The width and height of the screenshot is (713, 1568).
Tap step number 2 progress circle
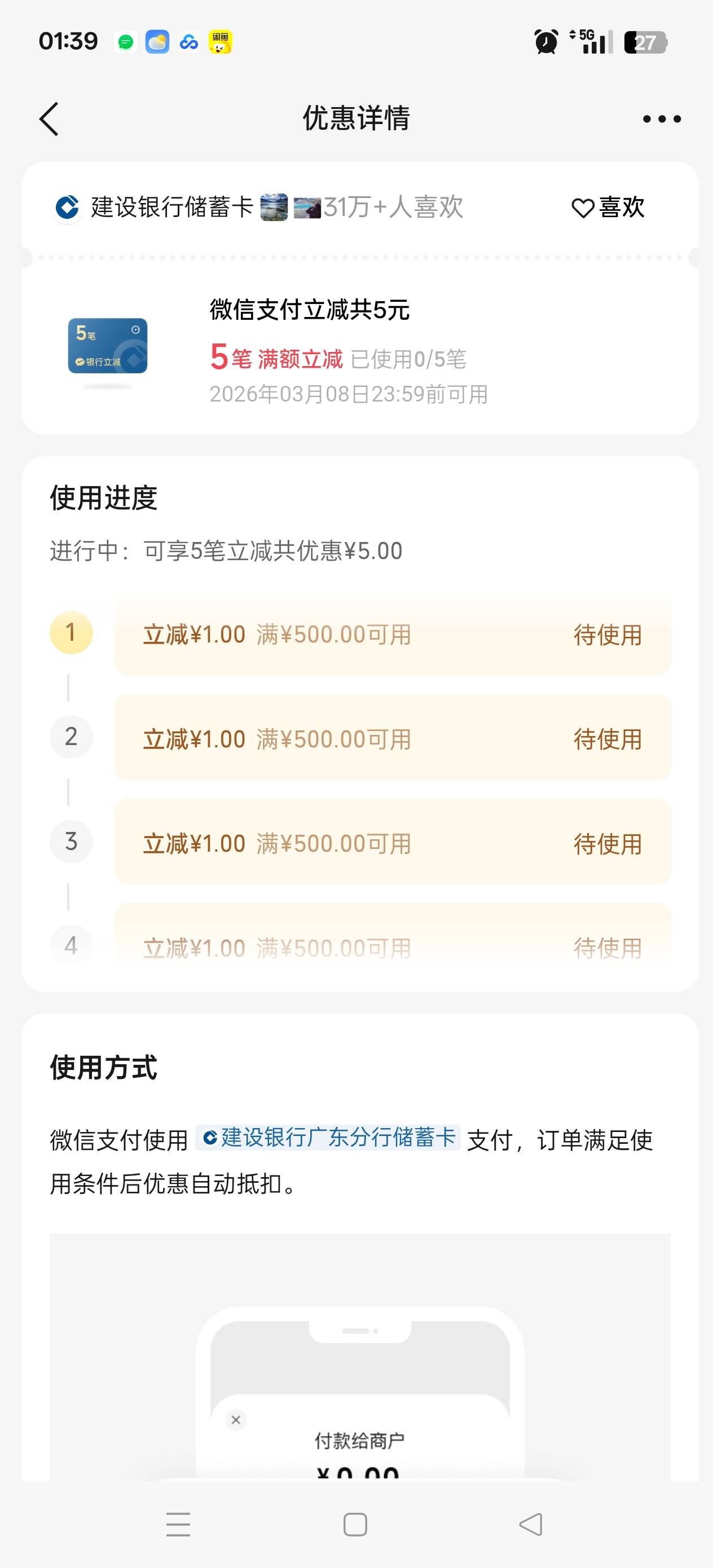click(x=71, y=737)
